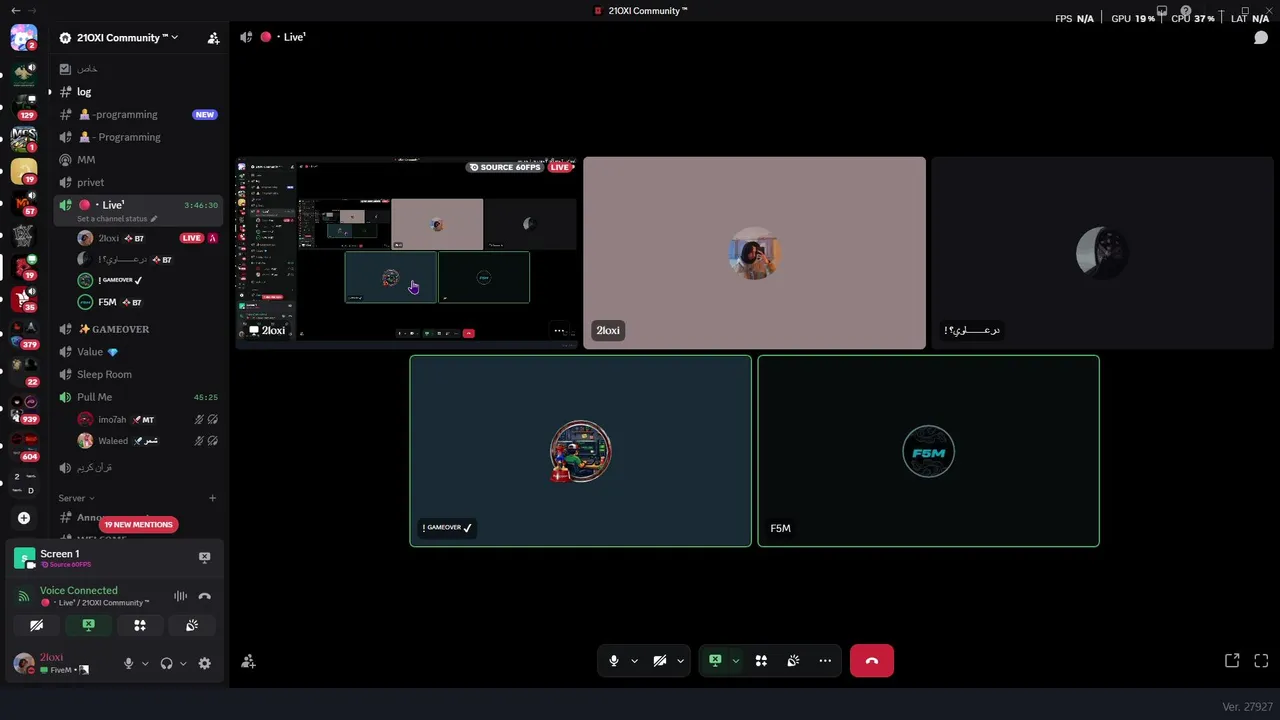
Task: Open server icon with 379 badge
Action: pos(24,334)
